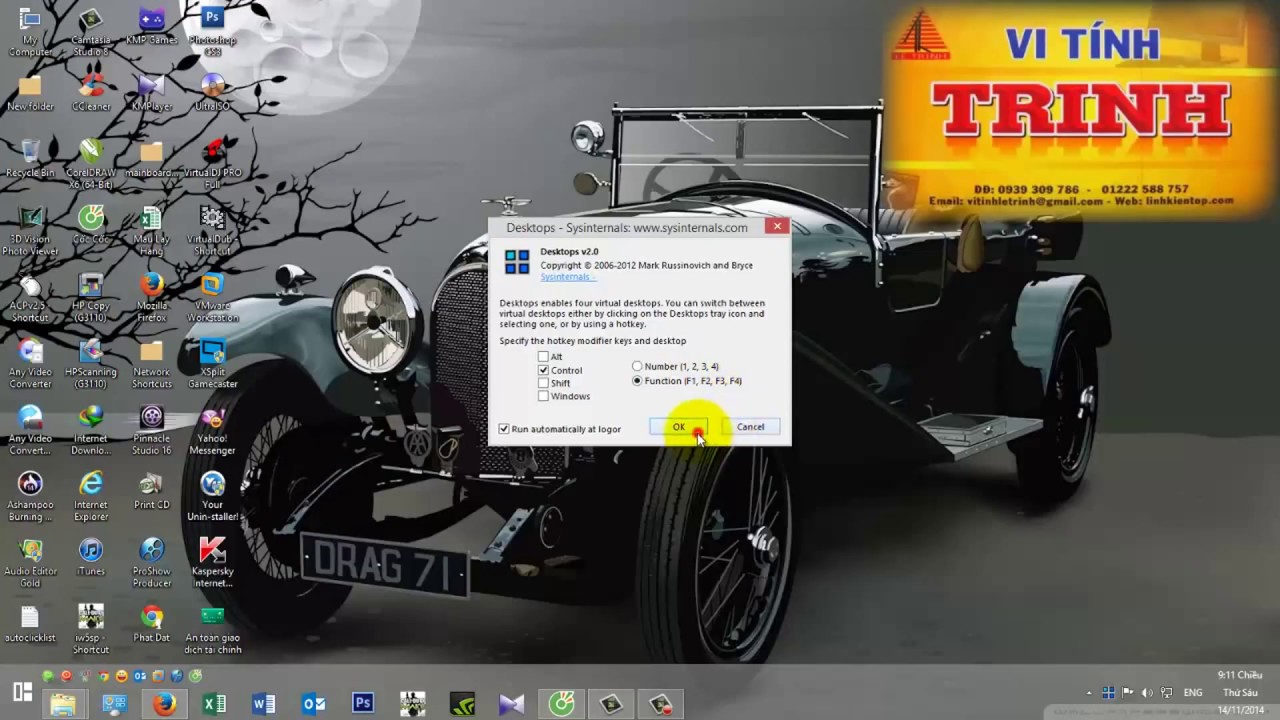Open ProShow Producer desktop icon
The image size is (1280, 720).
[x=151, y=561]
